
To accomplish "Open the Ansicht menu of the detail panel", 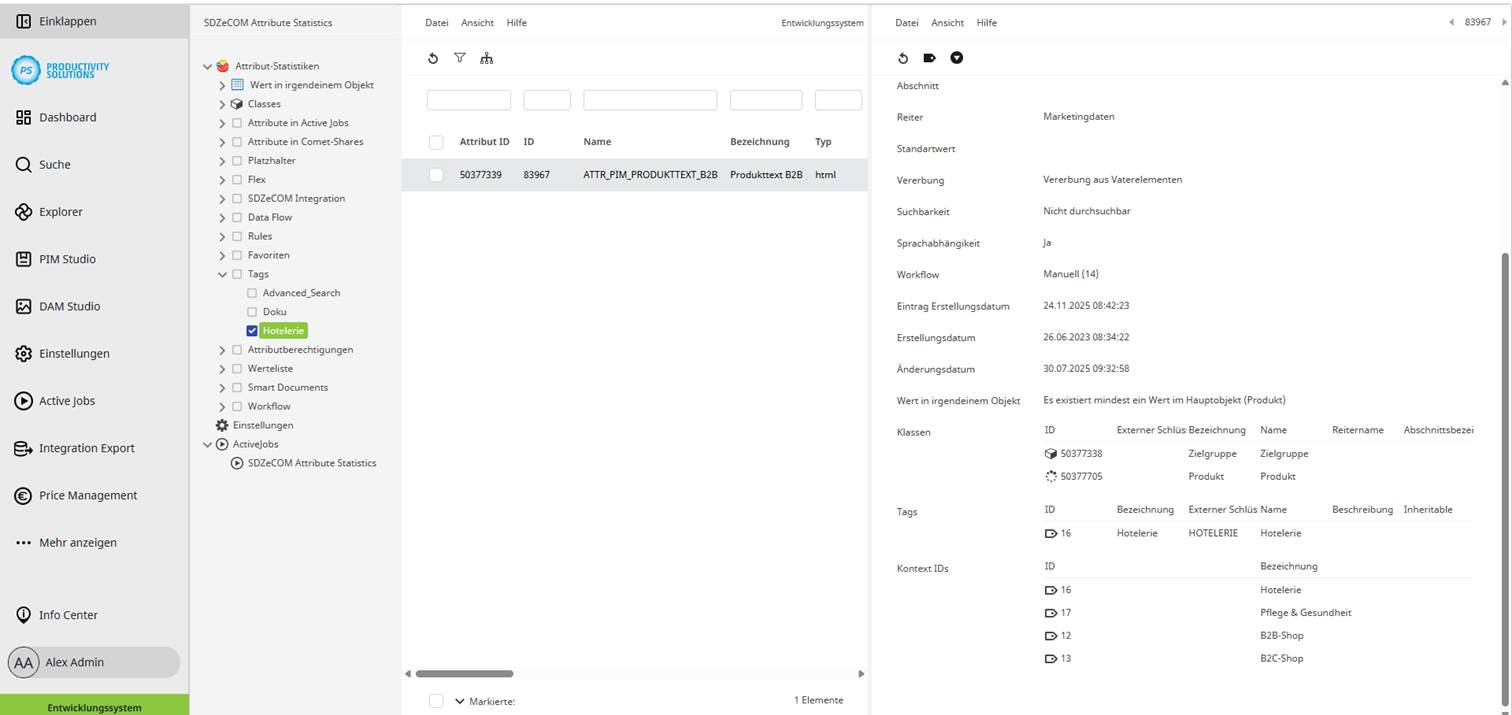I will coord(947,22).
